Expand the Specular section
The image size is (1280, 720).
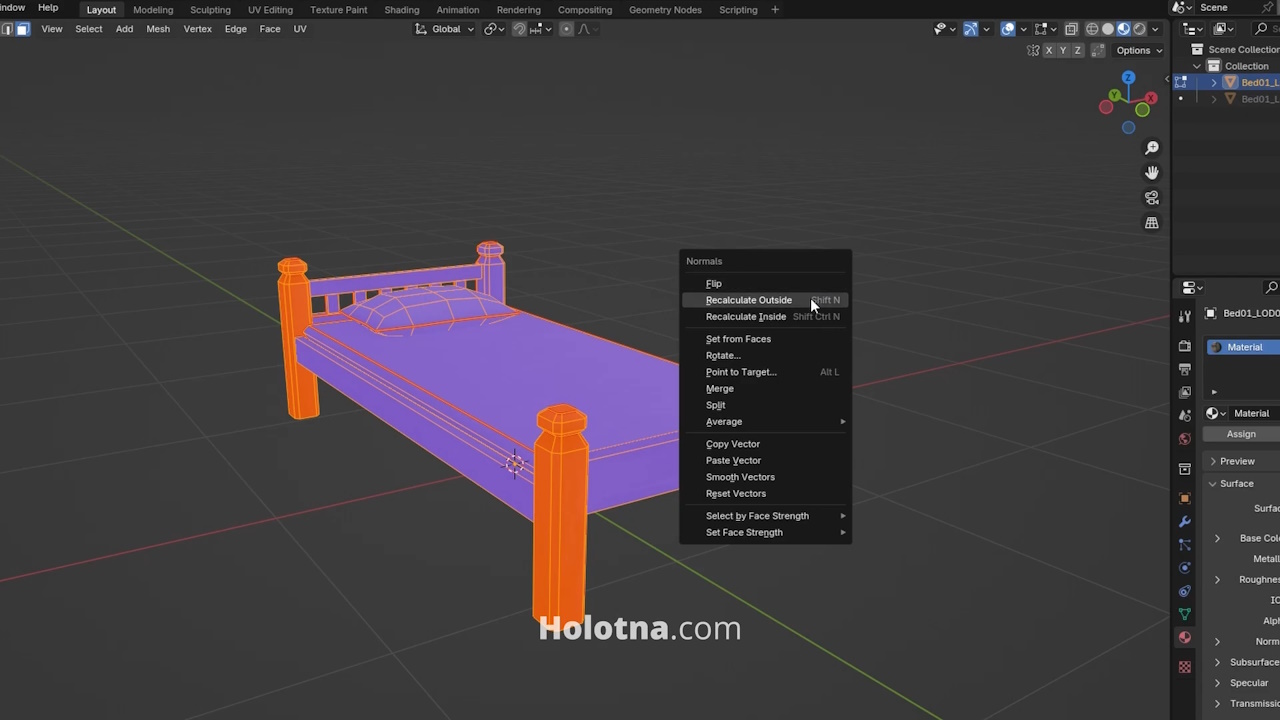1217,683
